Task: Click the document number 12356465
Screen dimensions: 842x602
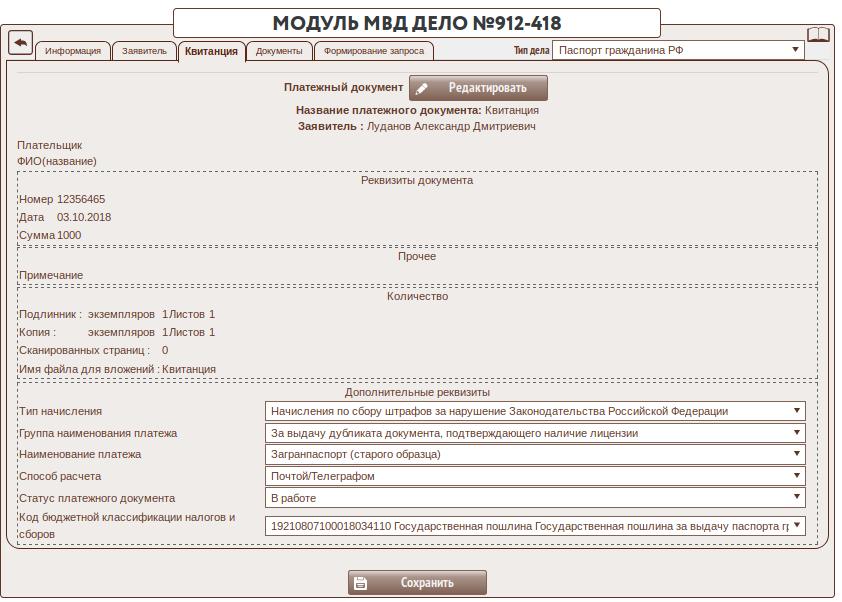Action: pos(81,199)
